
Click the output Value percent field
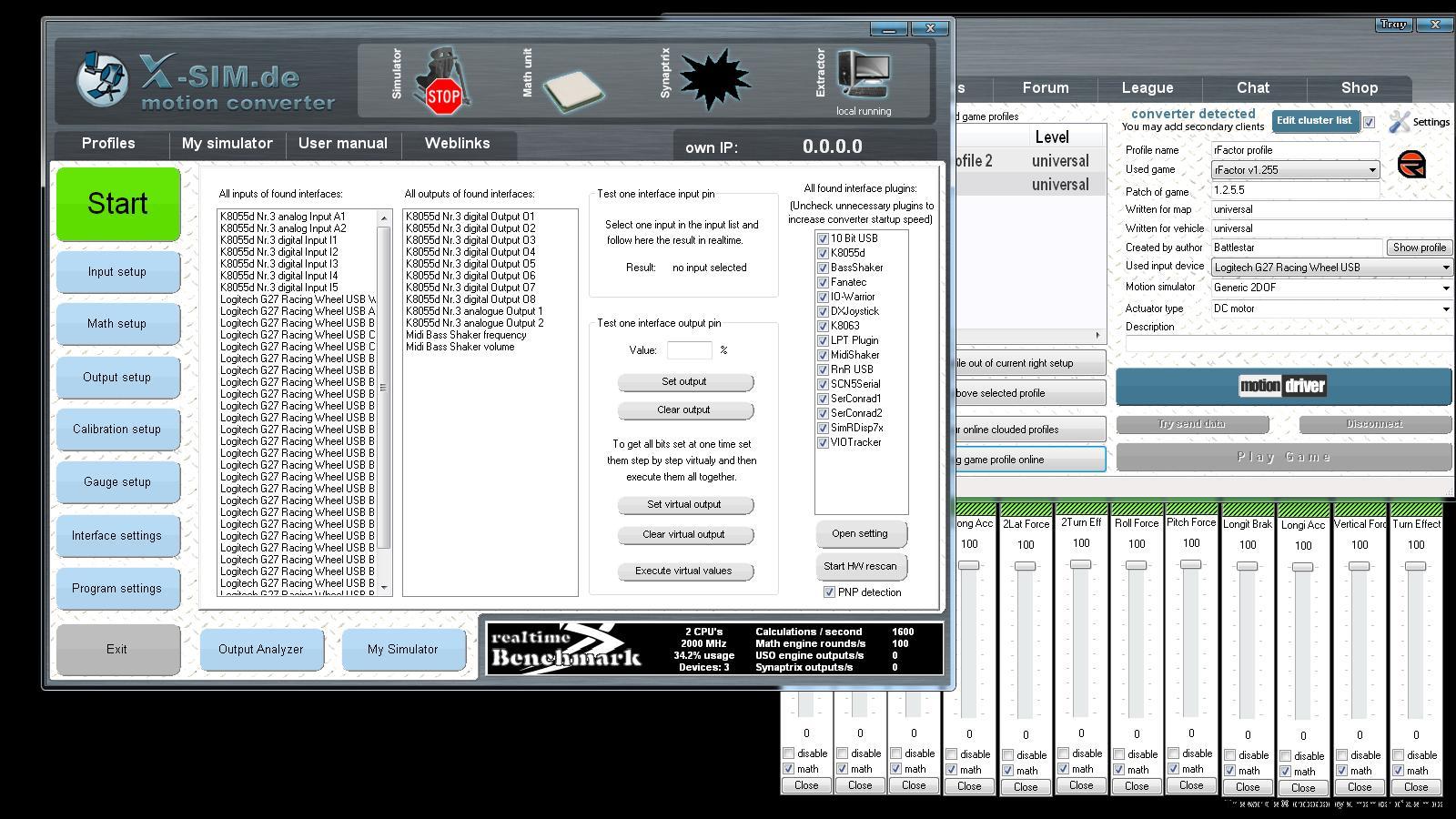point(689,350)
